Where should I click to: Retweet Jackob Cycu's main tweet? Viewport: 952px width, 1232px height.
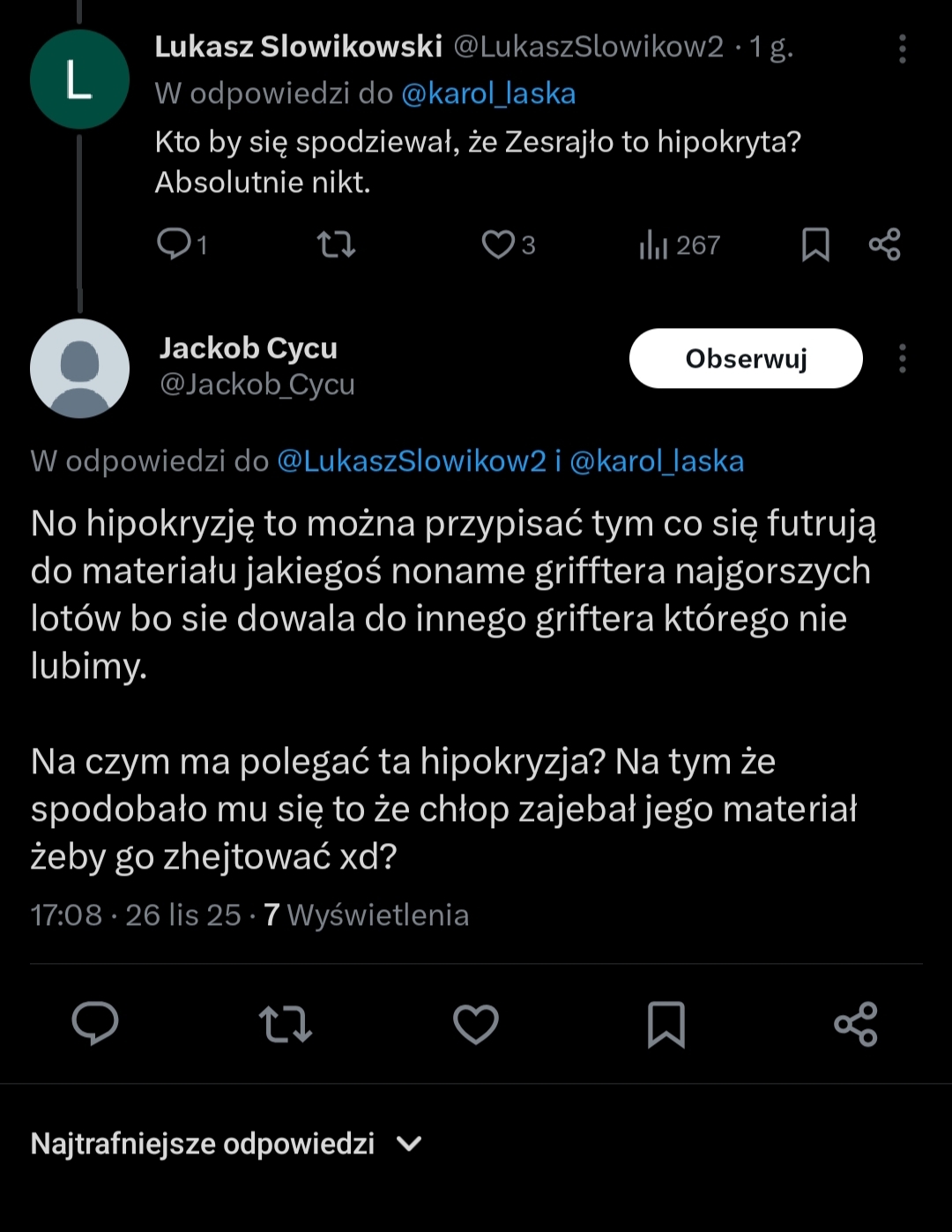pyautogui.click(x=286, y=1024)
